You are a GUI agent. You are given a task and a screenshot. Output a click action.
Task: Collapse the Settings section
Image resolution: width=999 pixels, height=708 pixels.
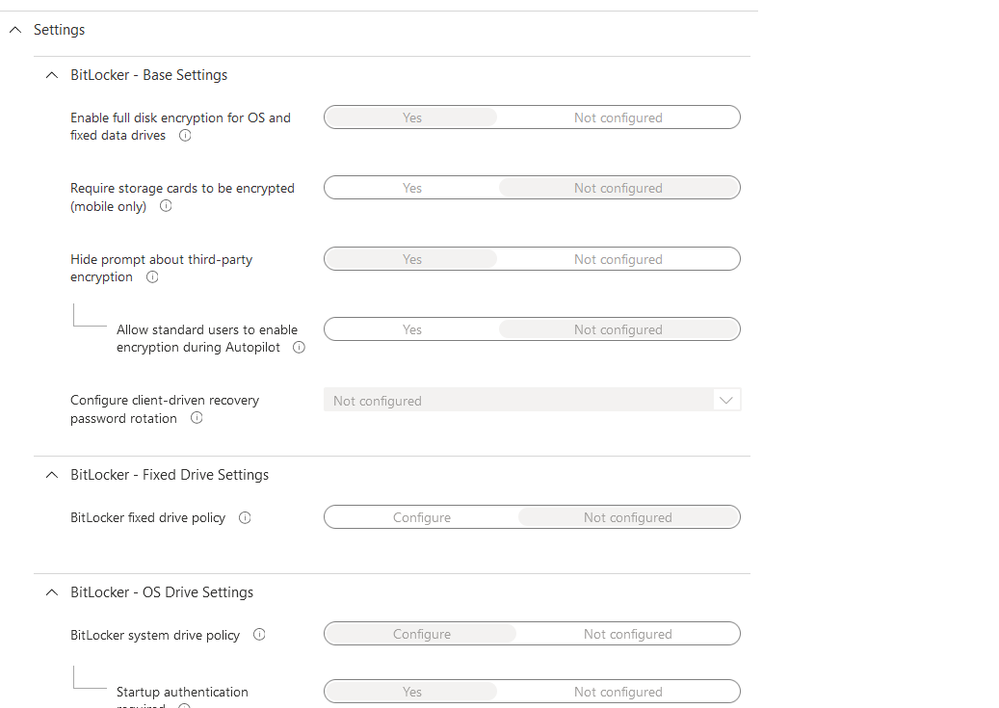[x=15, y=30]
